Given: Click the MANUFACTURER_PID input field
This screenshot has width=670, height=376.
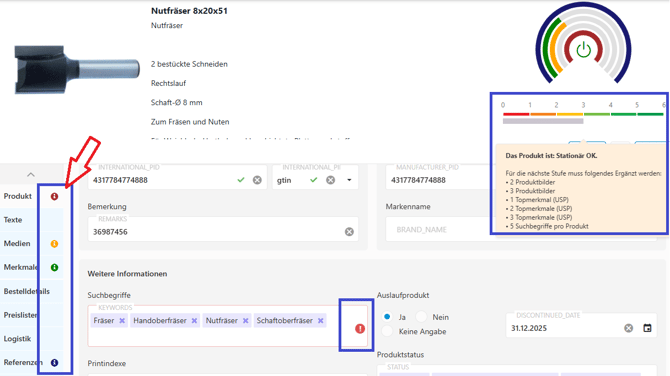Looking at the screenshot, I should (x=438, y=180).
